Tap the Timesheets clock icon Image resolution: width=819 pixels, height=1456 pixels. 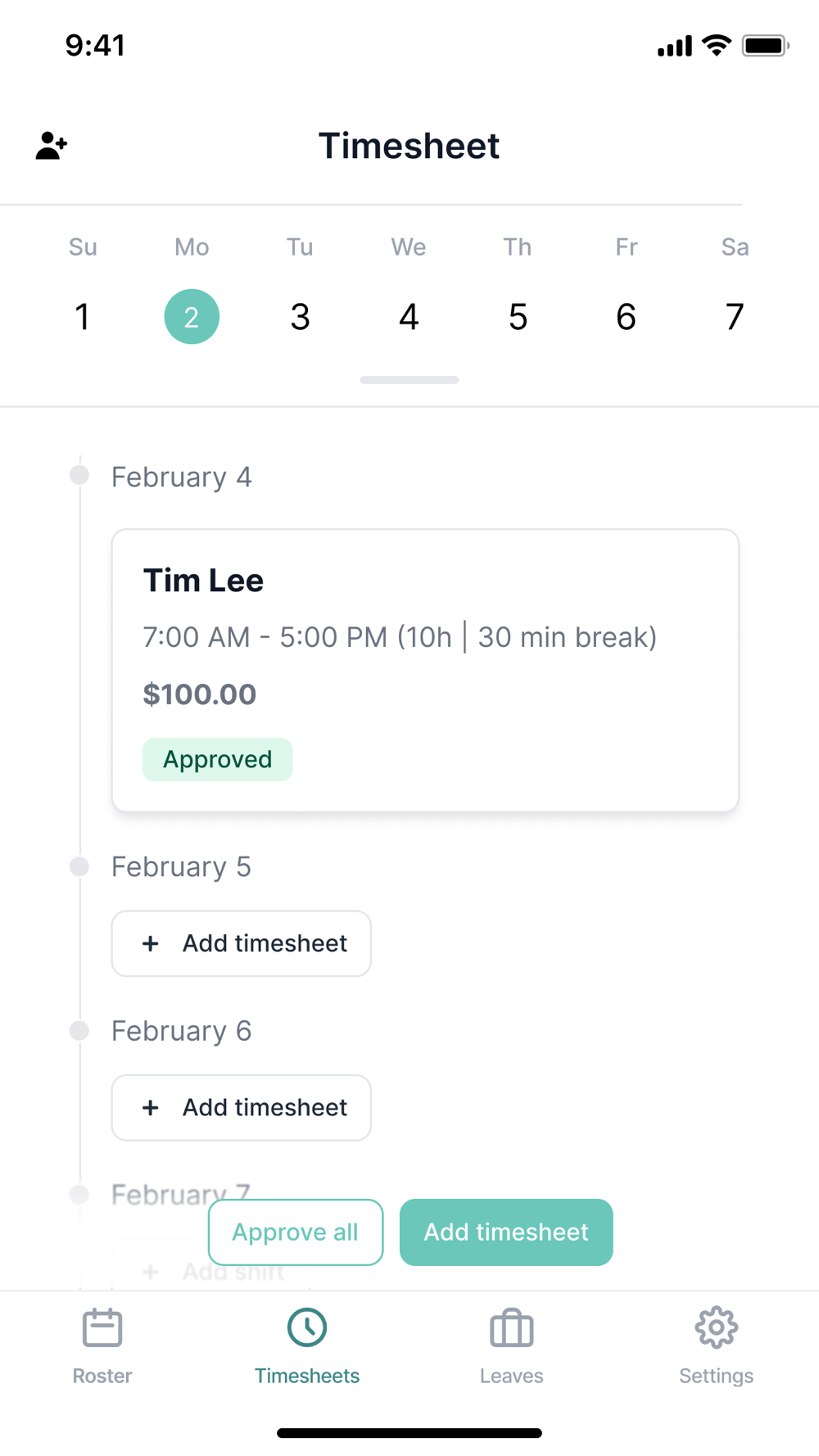coord(307,1328)
